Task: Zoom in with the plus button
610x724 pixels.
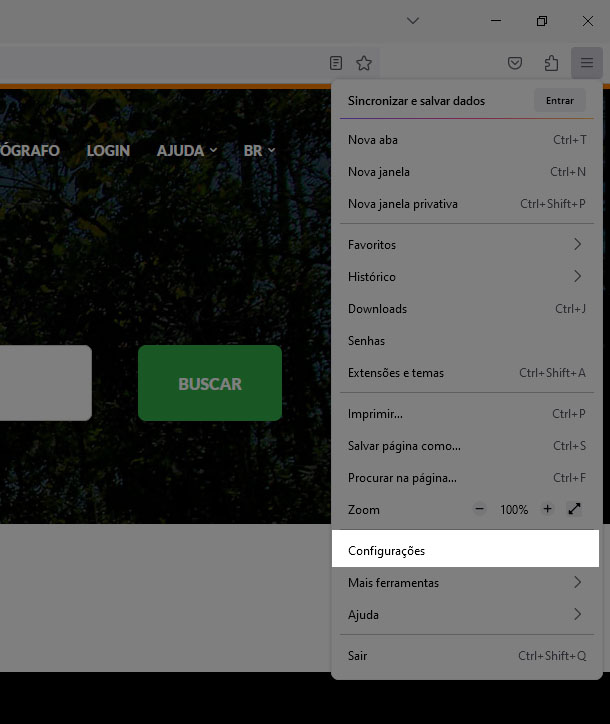Action: coord(547,509)
